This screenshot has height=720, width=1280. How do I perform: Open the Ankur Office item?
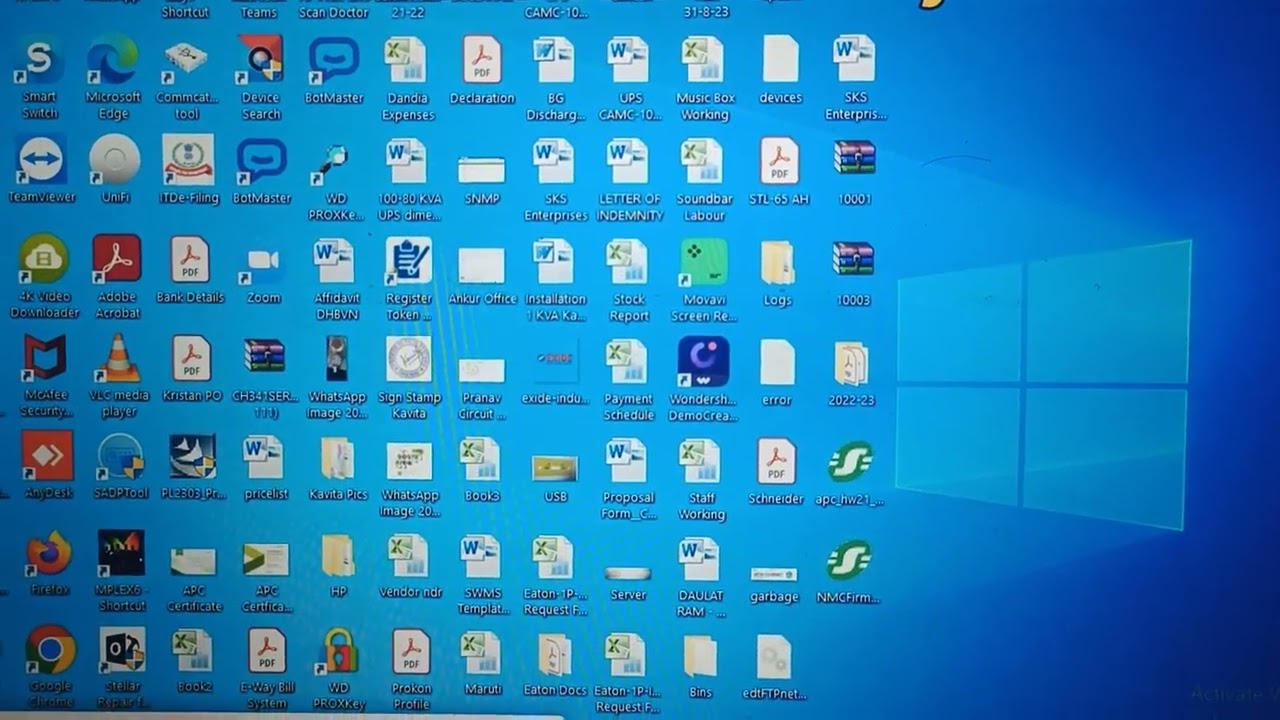tap(481, 266)
